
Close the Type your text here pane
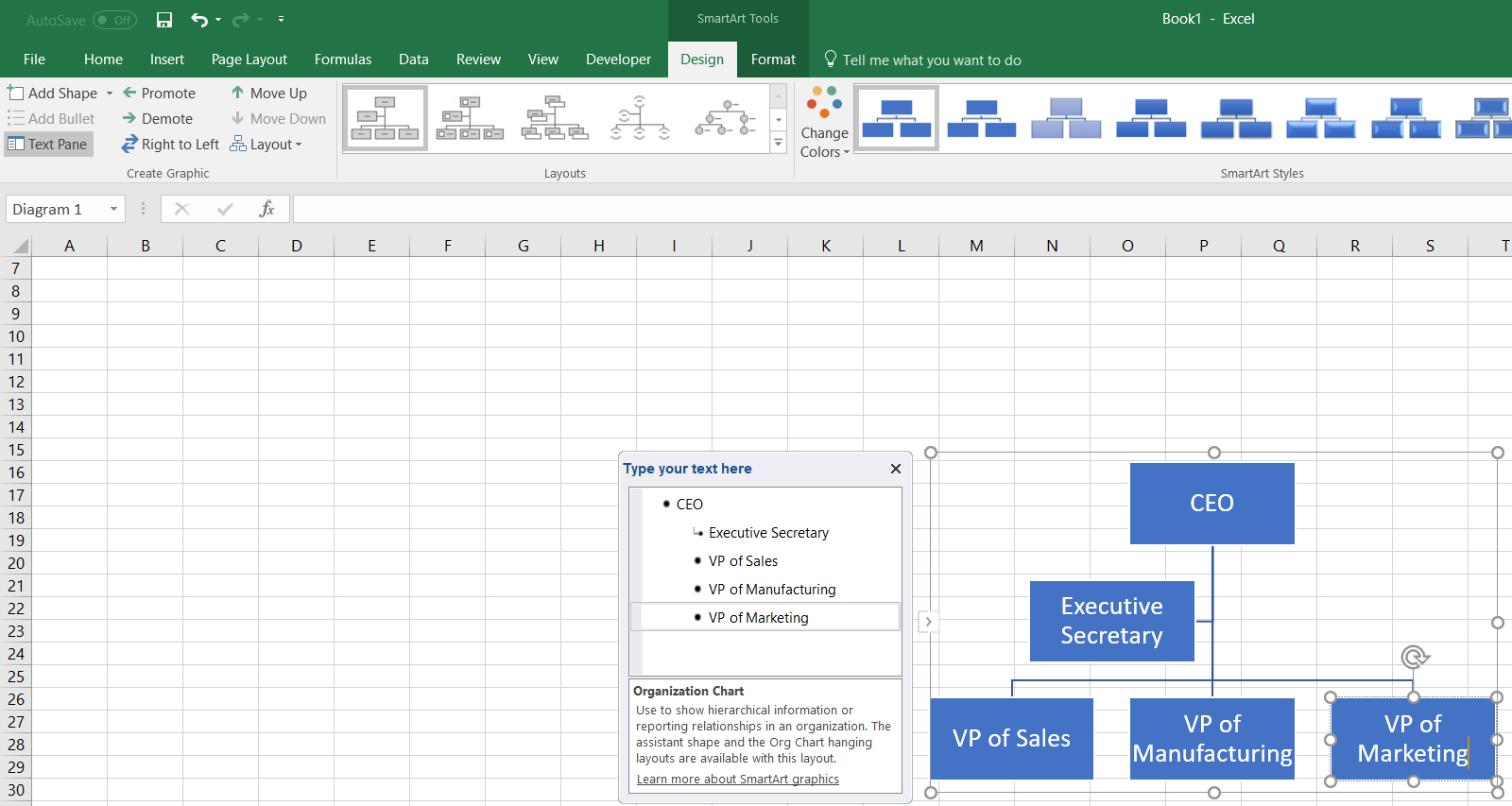[x=895, y=469]
